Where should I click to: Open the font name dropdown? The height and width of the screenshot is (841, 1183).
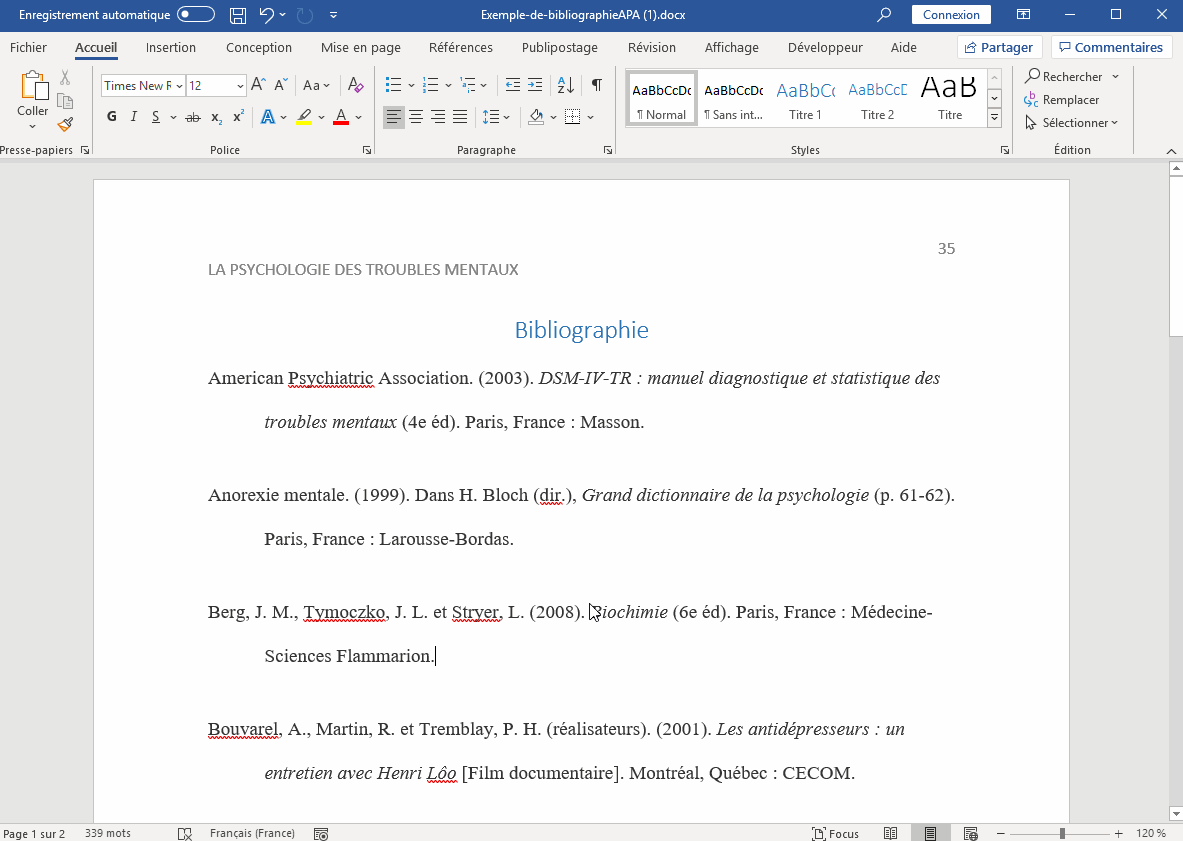(180, 86)
